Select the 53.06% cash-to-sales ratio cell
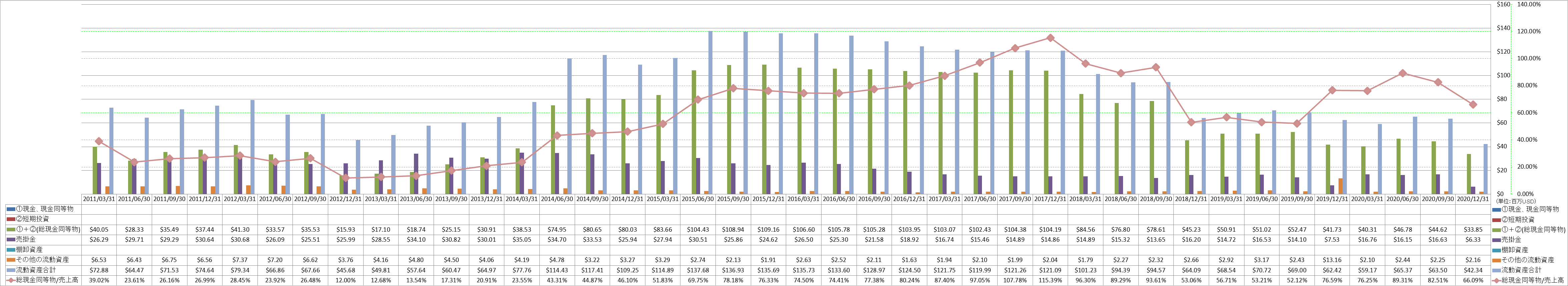Image resolution: width=1568 pixels, height=286 pixels. coord(1191,280)
